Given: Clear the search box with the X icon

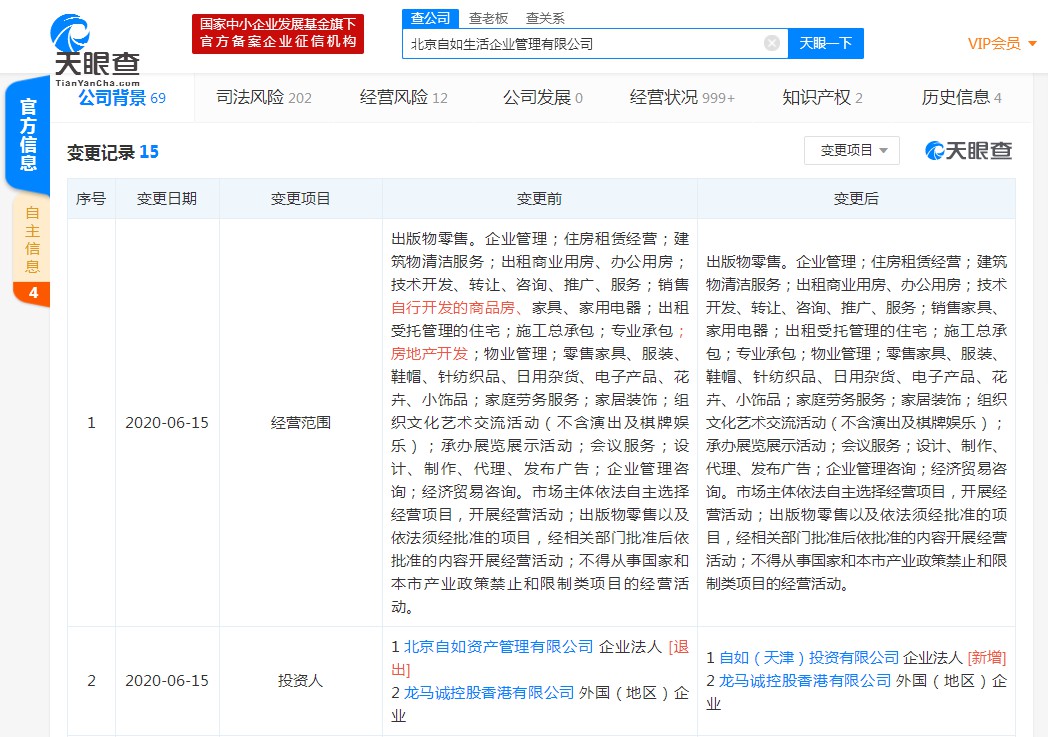Looking at the screenshot, I should tap(771, 43).
